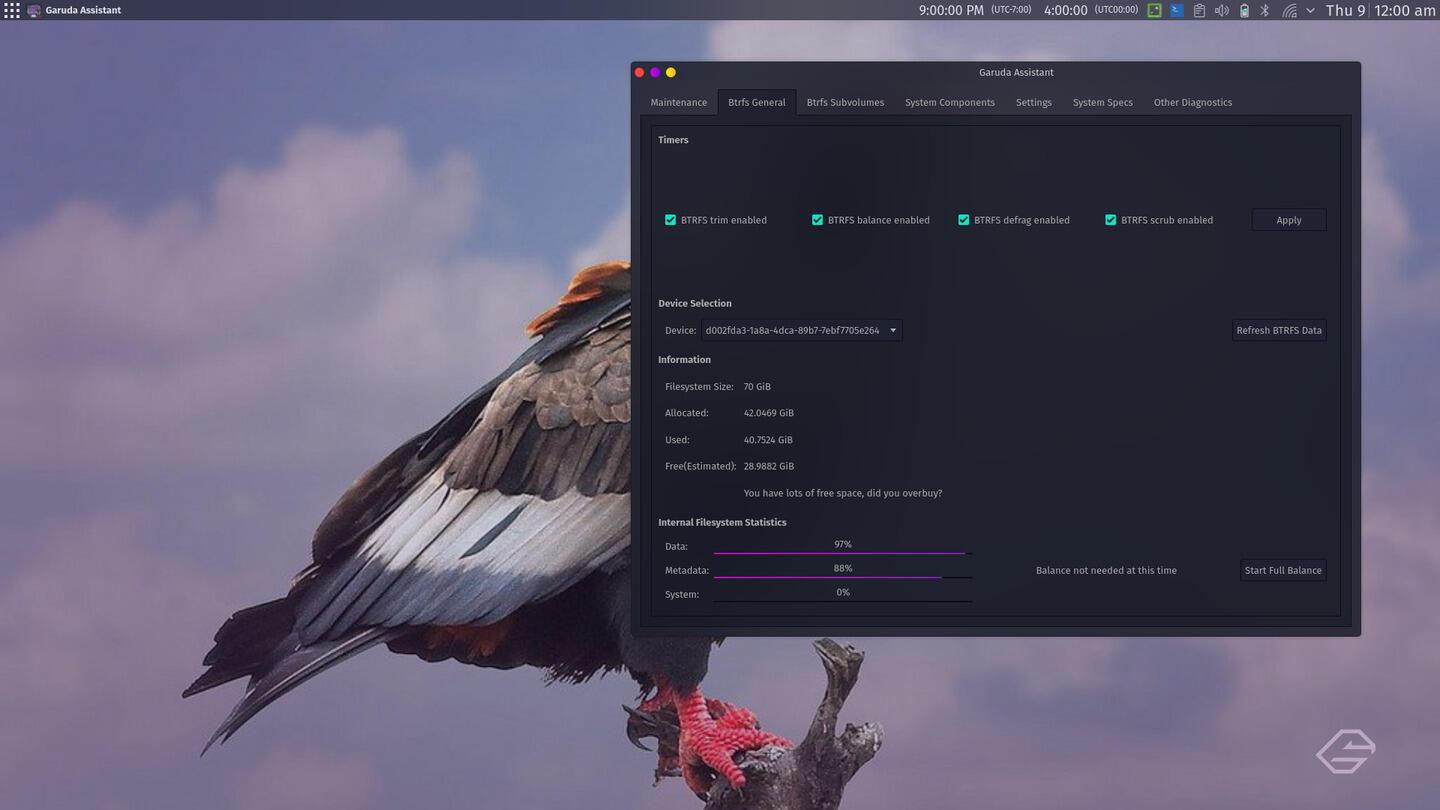Open the application launcher grid icon
The height and width of the screenshot is (810, 1440).
12,10
